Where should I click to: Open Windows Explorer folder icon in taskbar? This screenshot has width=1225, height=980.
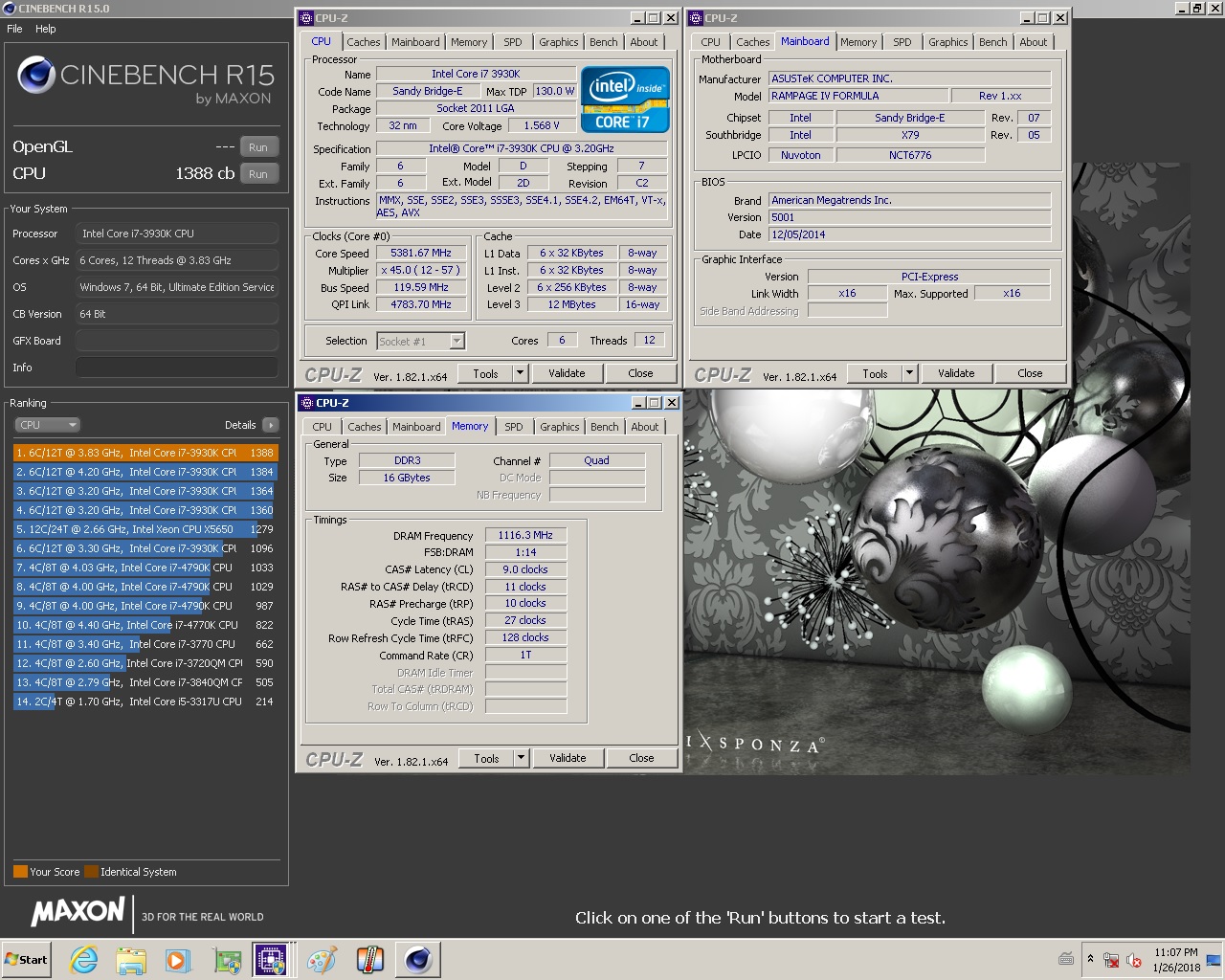pos(131,959)
